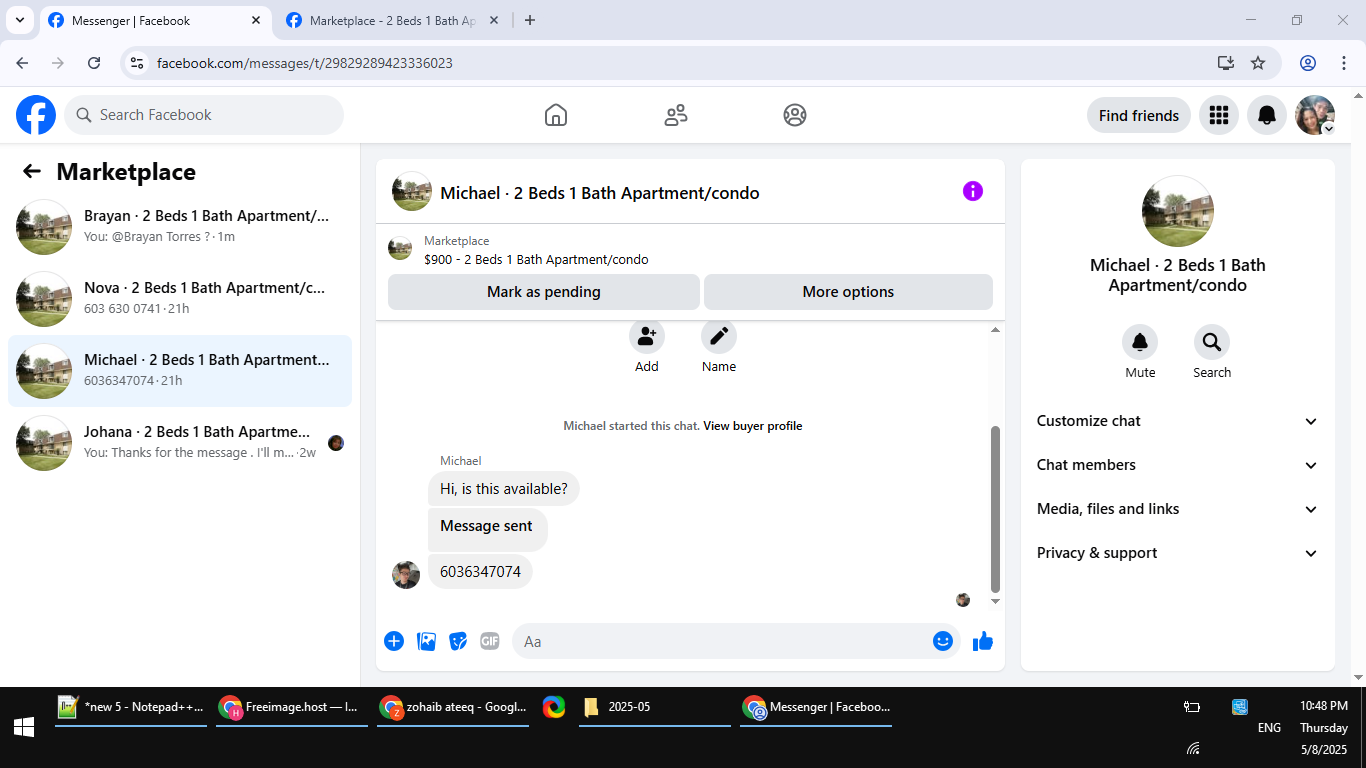This screenshot has width=1366, height=768.
Task: Open Notepad++ from the taskbar
Action: click(131, 708)
